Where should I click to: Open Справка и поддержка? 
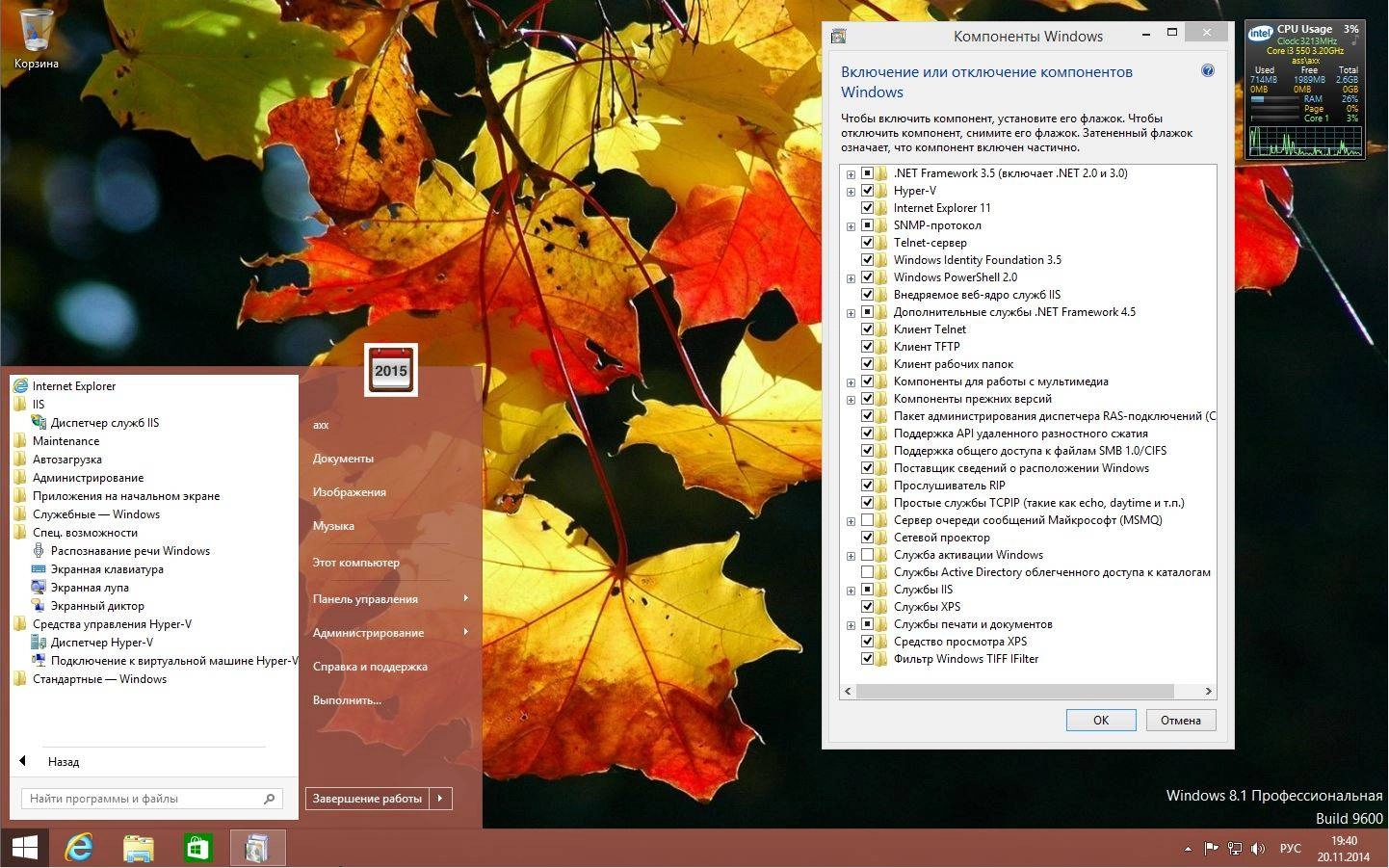[x=370, y=667]
